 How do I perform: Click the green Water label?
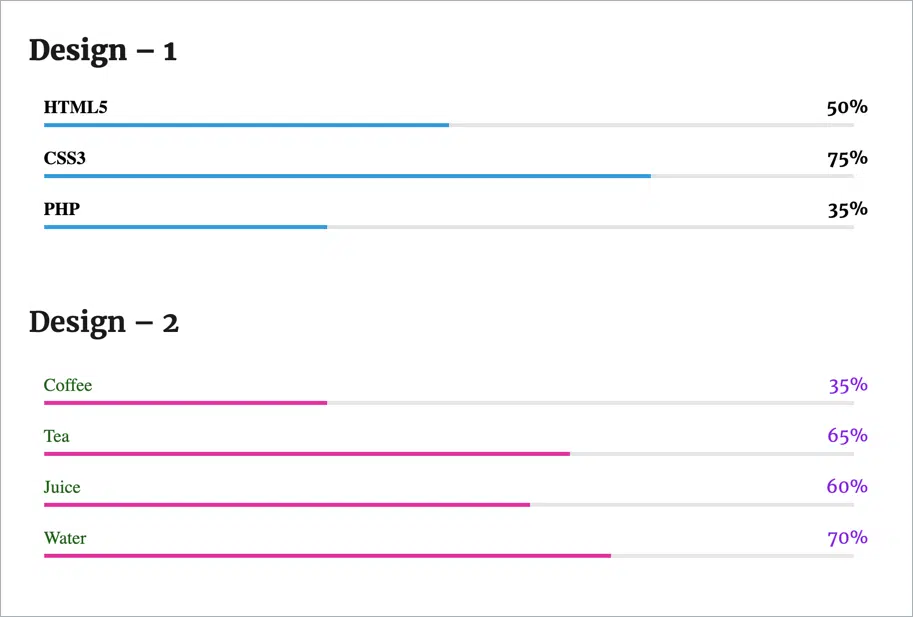(x=65, y=538)
